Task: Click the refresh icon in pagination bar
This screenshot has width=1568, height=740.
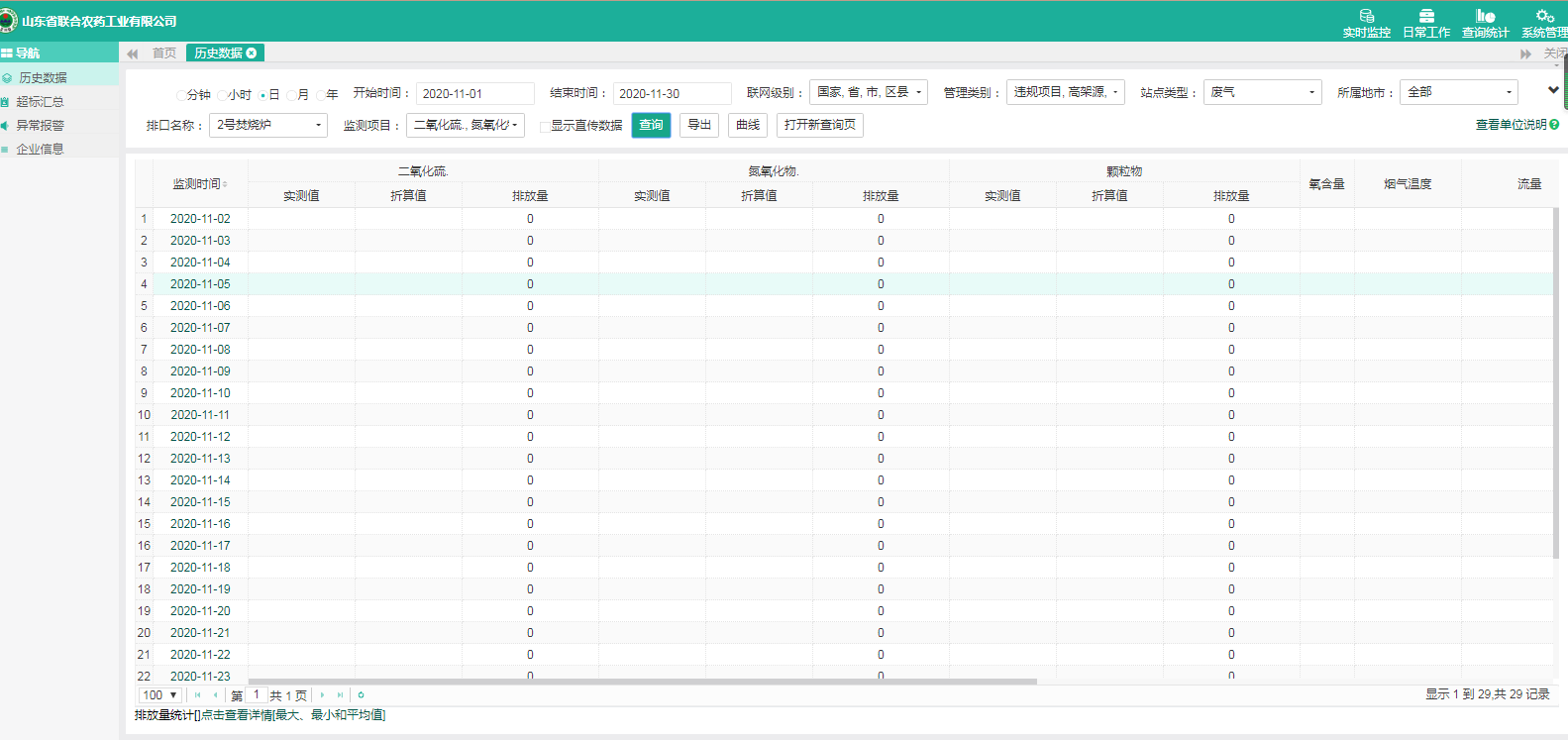Action: 361,695
